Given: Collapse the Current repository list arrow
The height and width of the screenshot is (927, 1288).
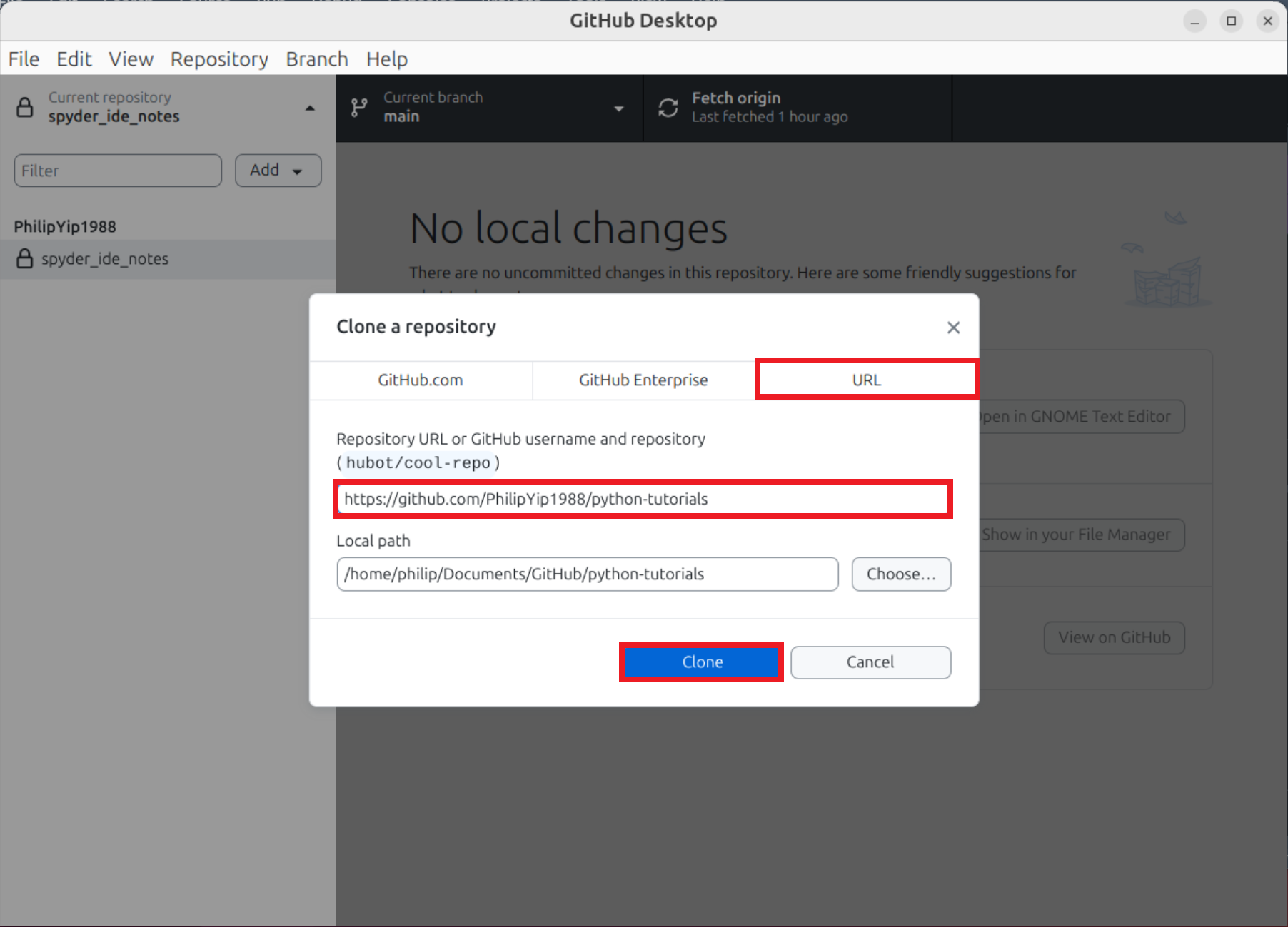Looking at the screenshot, I should pos(310,108).
